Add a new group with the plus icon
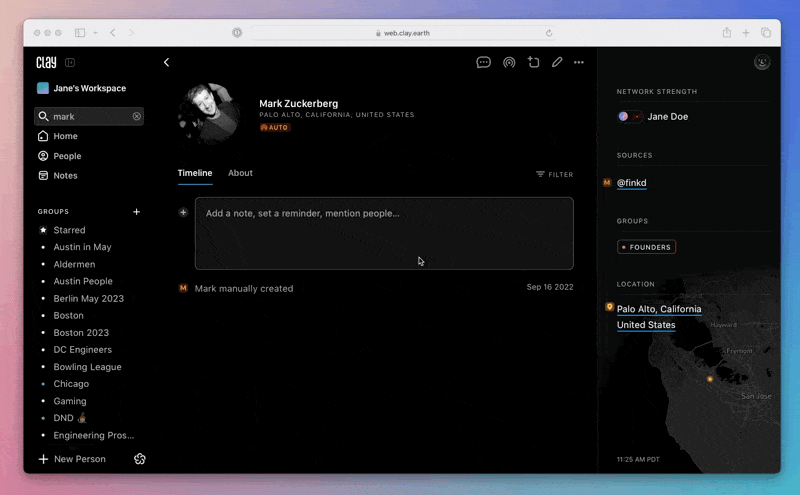 tap(137, 212)
